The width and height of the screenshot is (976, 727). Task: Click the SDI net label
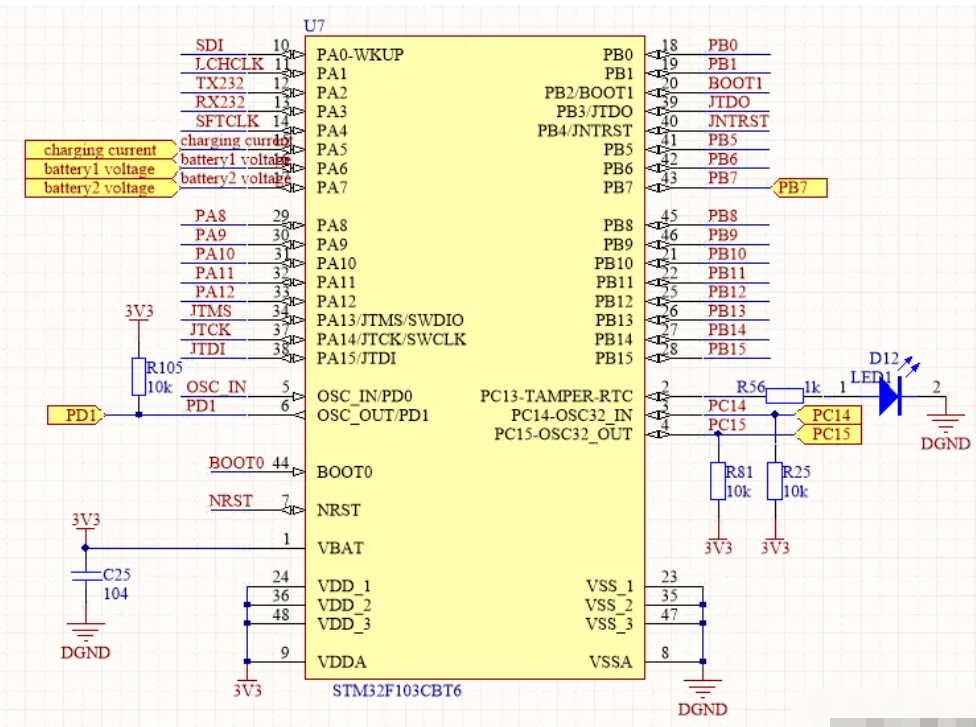(210, 45)
